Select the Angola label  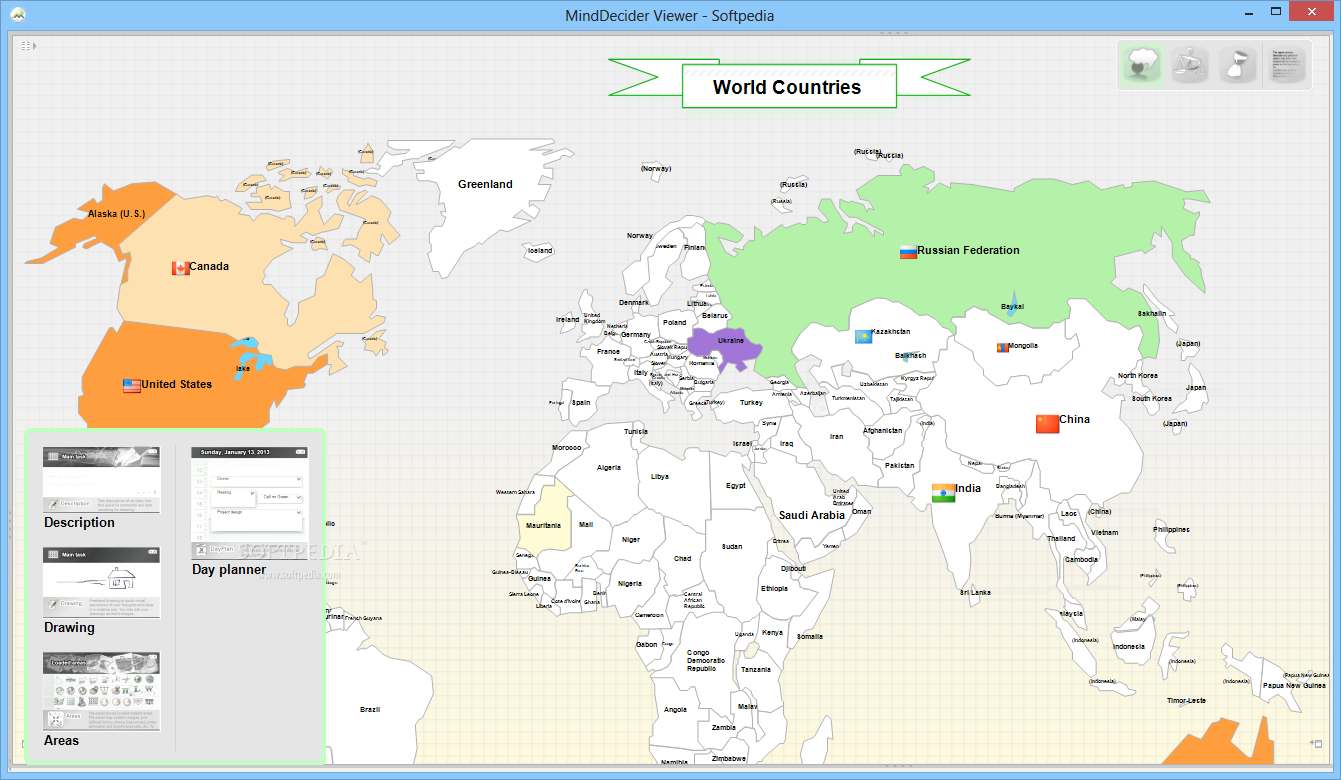[x=675, y=709]
